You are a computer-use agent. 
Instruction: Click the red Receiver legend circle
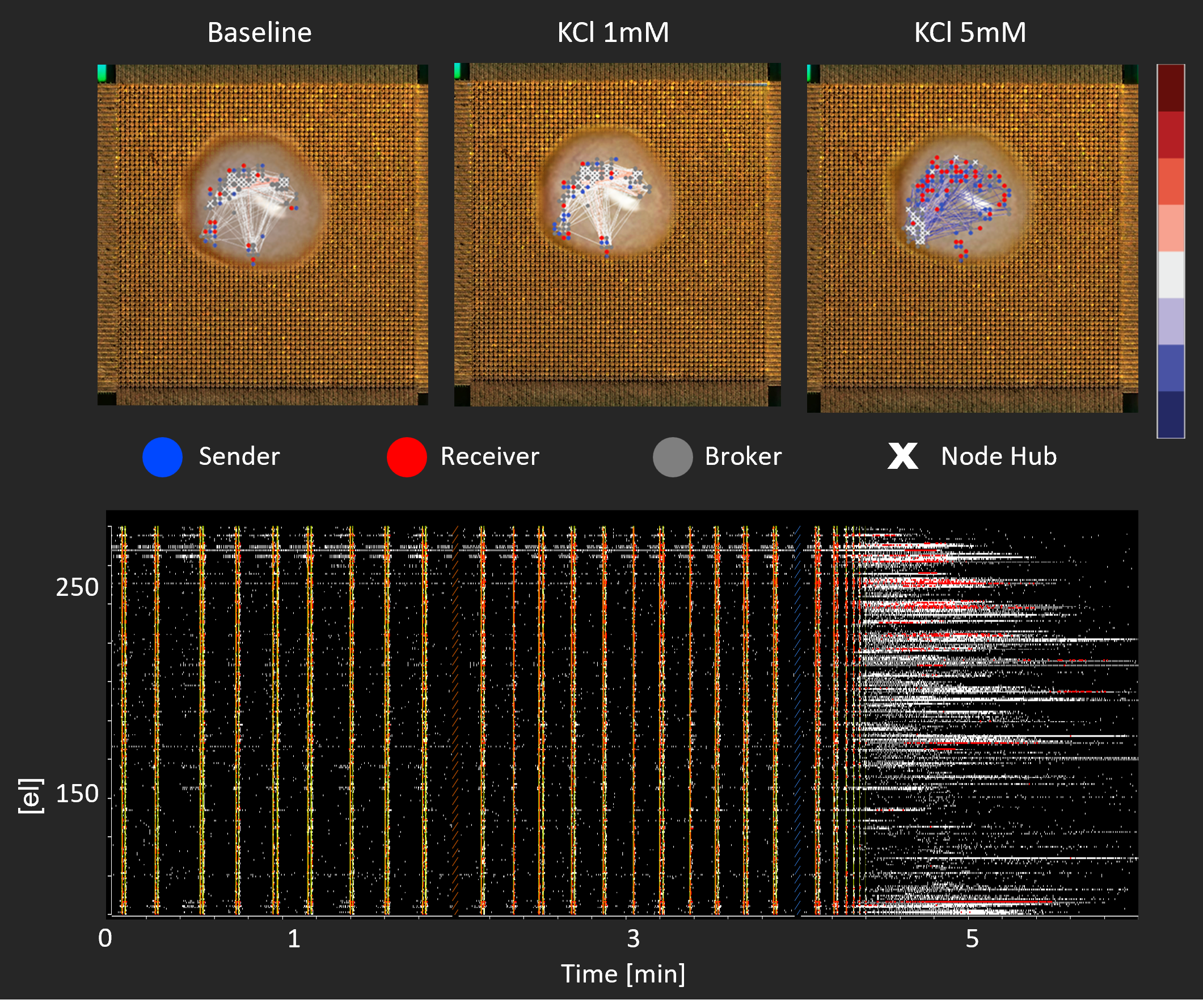[407, 458]
